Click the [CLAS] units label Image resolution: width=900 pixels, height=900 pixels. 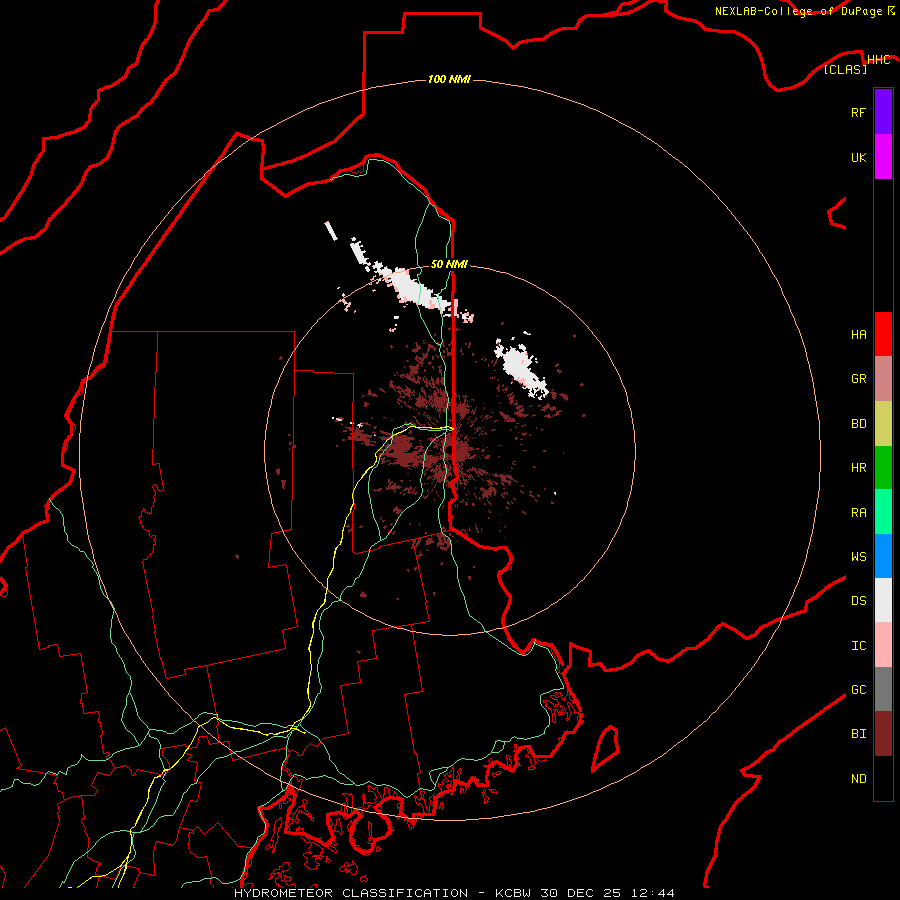tap(845, 69)
